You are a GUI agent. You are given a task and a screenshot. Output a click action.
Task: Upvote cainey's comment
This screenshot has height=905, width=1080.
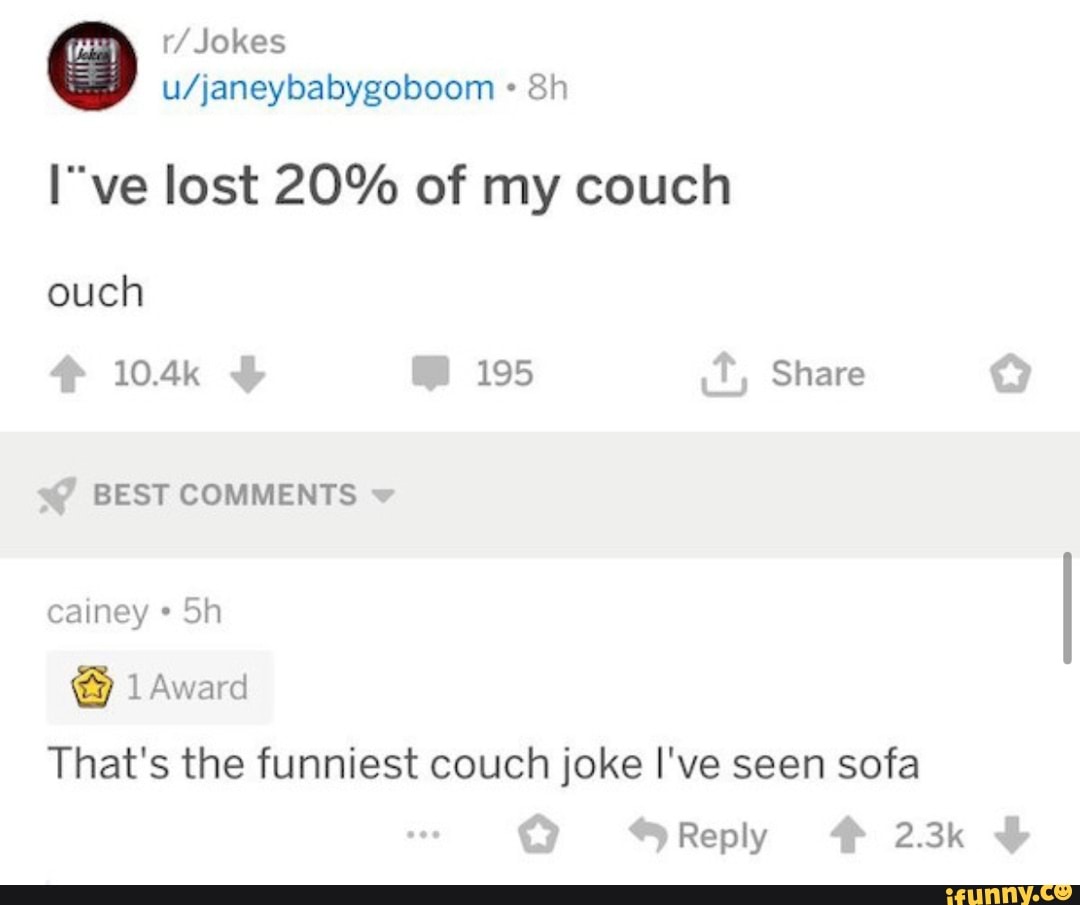pyautogui.click(x=848, y=835)
